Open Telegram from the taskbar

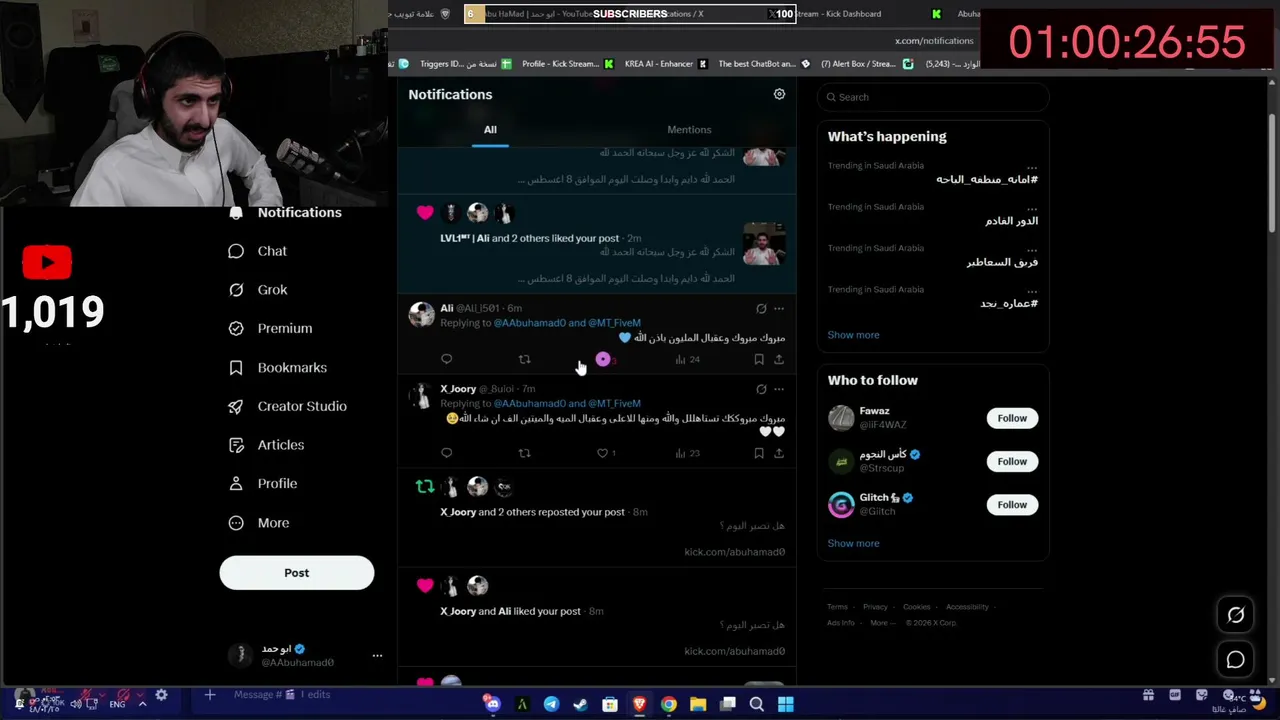click(x=551, y=705)
